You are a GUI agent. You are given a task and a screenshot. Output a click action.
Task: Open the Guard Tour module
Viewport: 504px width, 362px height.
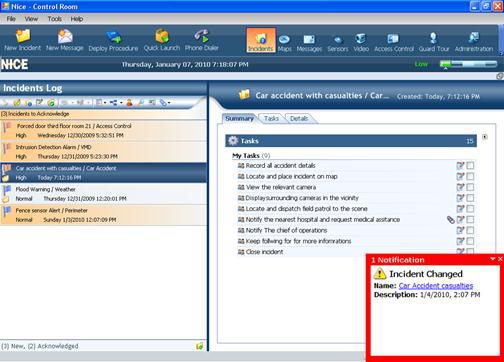[434, 42]
